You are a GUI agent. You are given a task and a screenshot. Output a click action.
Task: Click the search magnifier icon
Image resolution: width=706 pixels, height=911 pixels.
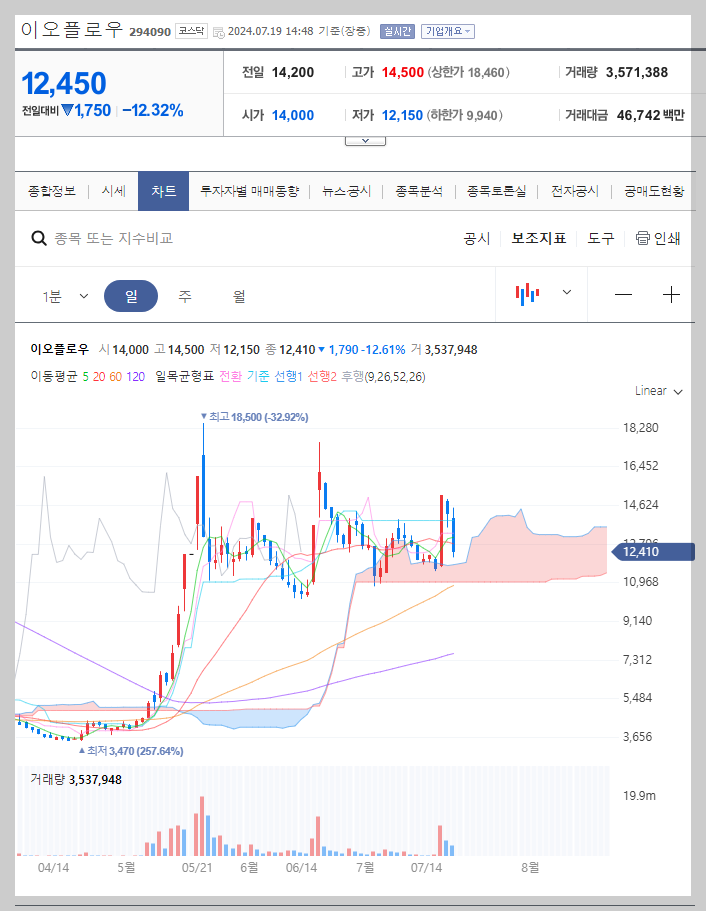[x=39, y=238]
